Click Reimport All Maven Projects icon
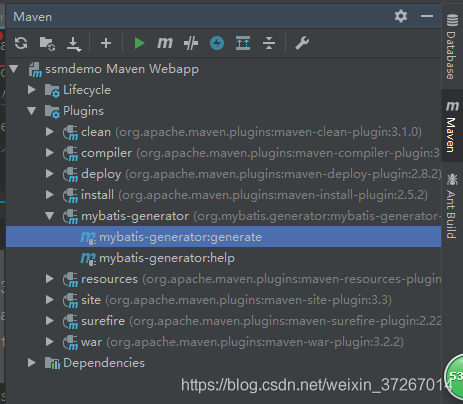The image size is (463, 404). (x=21, y=43)
